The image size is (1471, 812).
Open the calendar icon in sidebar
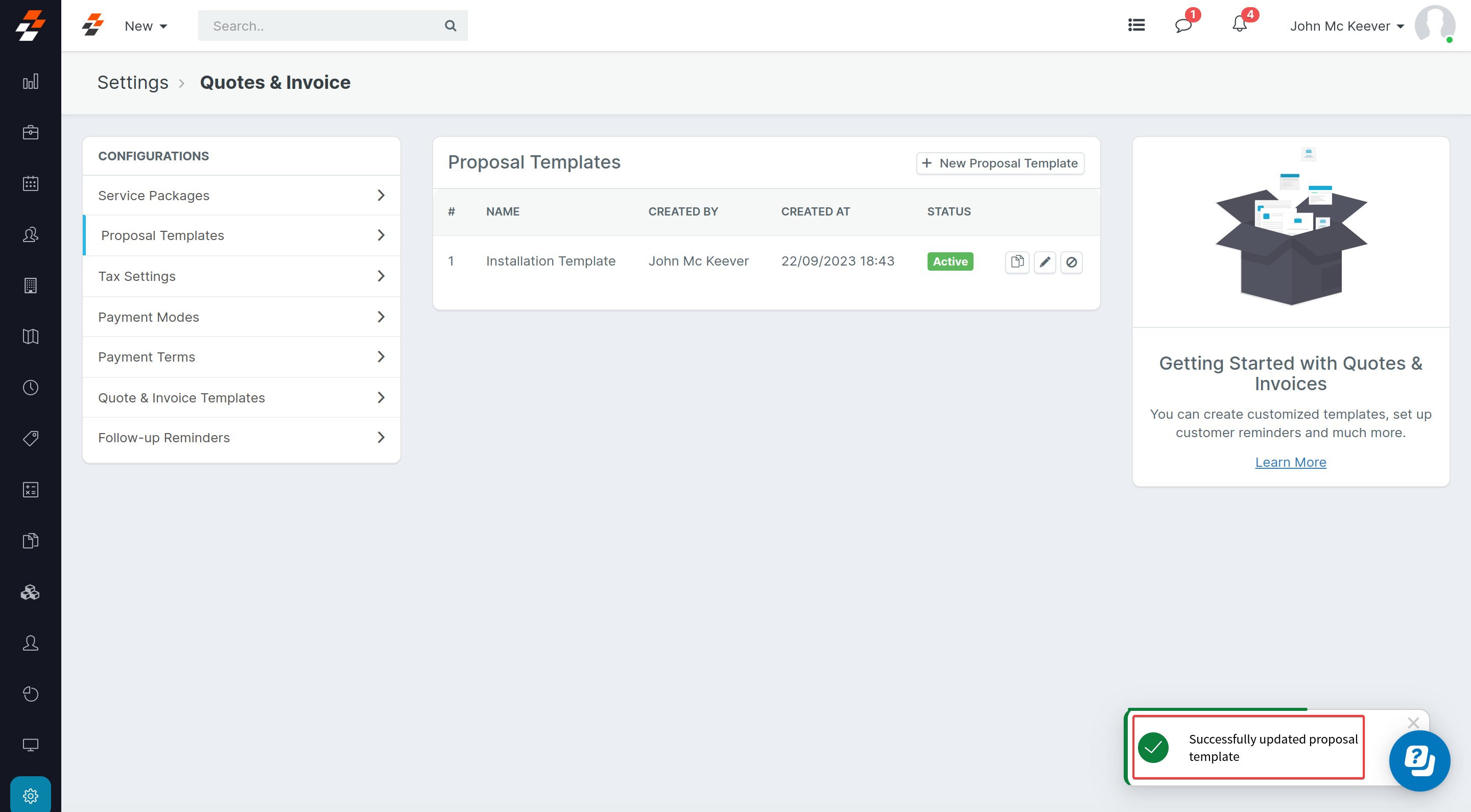click(30, 183)
